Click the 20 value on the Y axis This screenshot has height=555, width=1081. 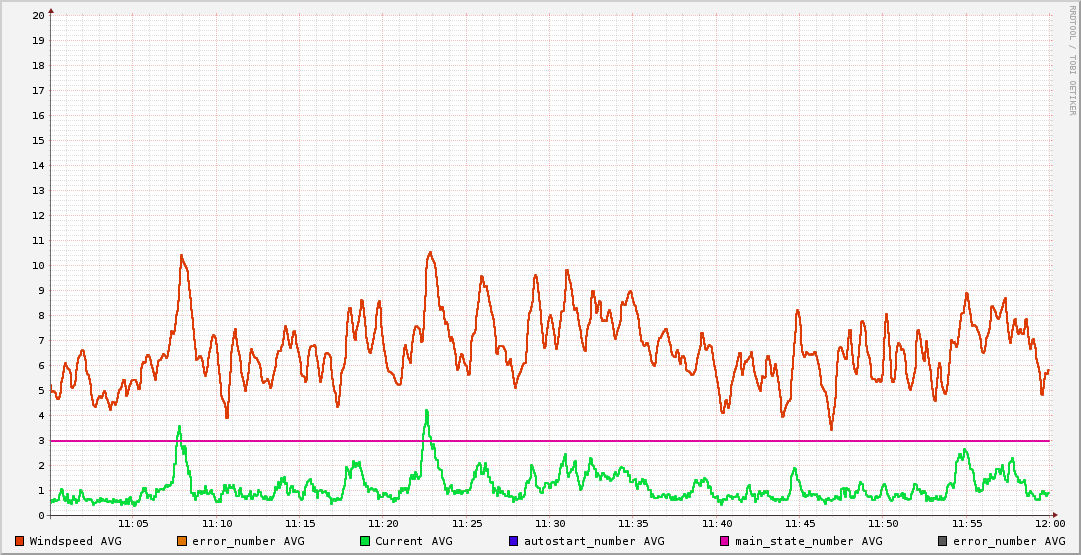[x=38, y=16]
